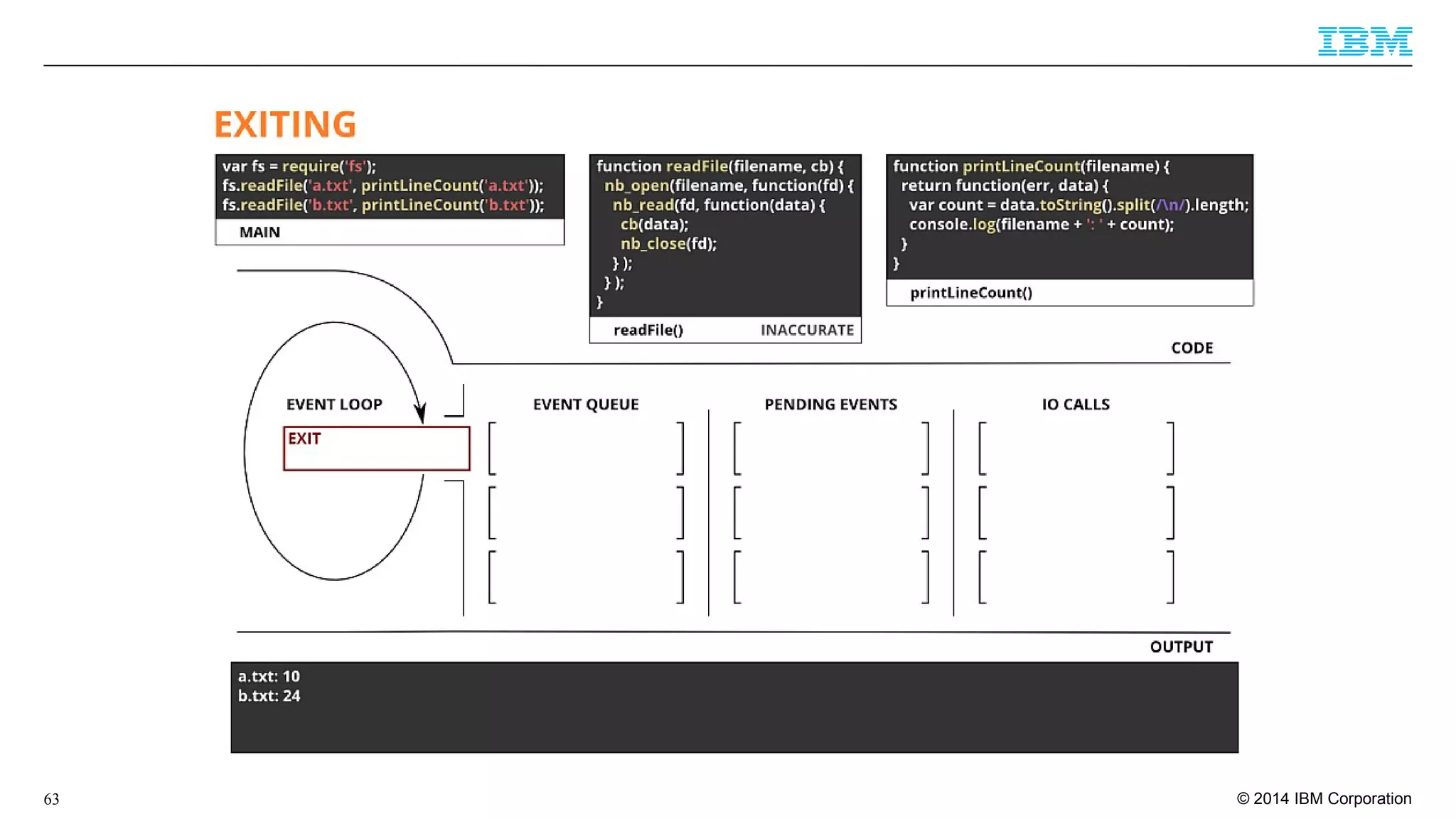Viewport: 1456px width, 819px height.
Task: Click the slide number 63
Action: [51, 799]
